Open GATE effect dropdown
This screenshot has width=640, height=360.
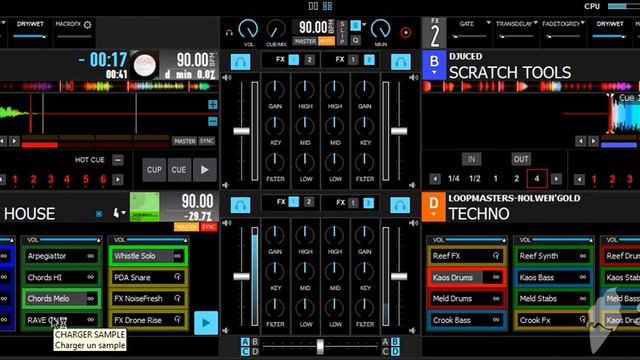[489, 23]
